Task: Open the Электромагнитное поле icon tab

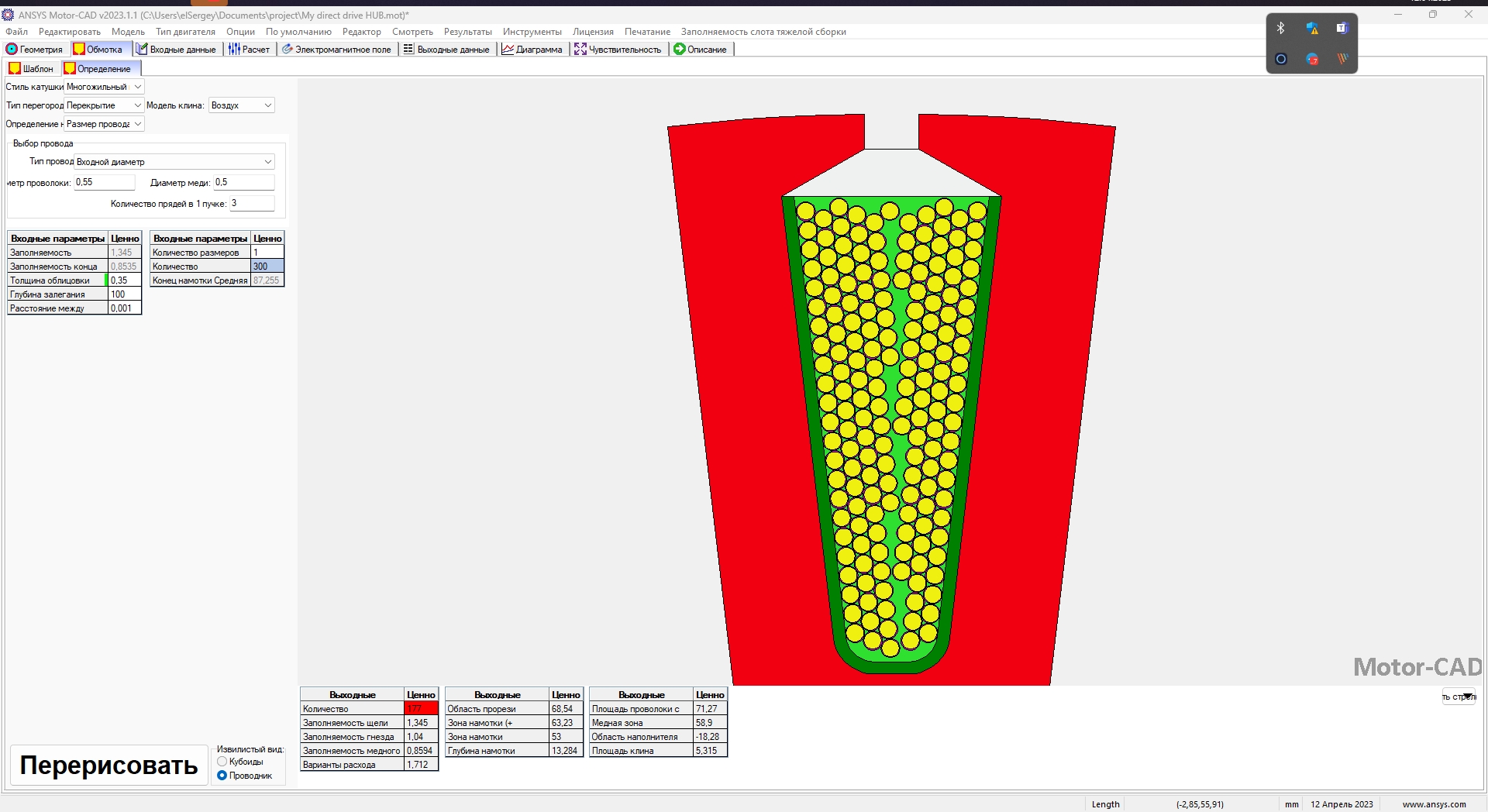Action: point(287,49)
